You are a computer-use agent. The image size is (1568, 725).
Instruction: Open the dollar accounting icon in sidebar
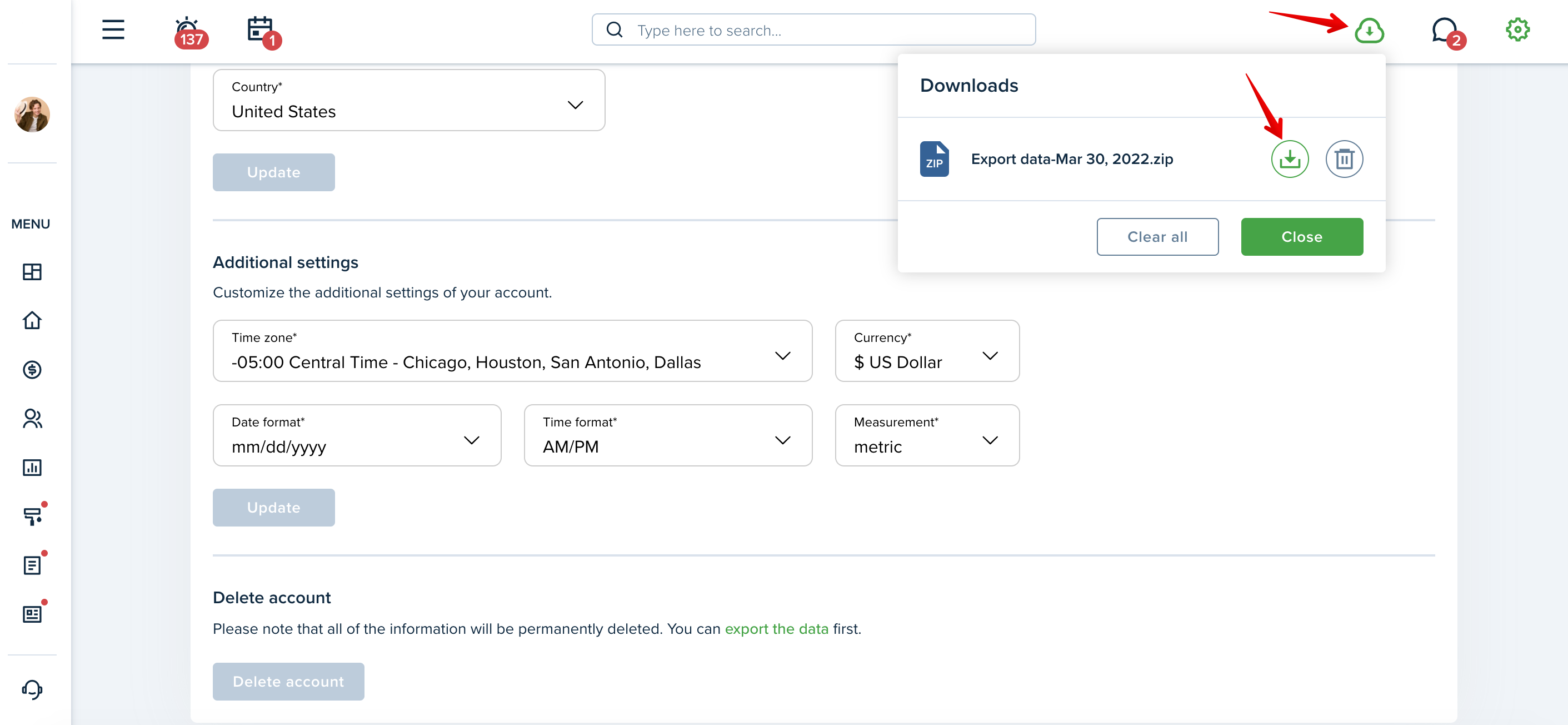pos(32,370)
